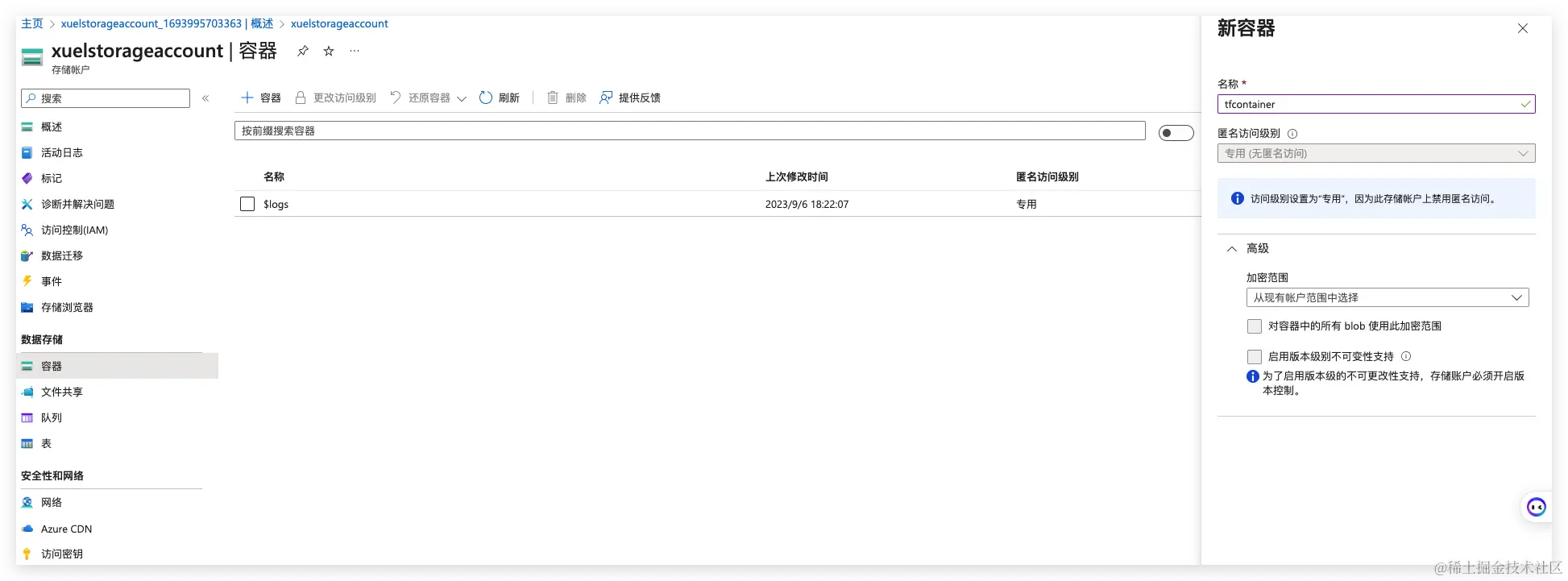
Task: Open 数据迁移 in the sidebar
Action: tap(62, 255)
